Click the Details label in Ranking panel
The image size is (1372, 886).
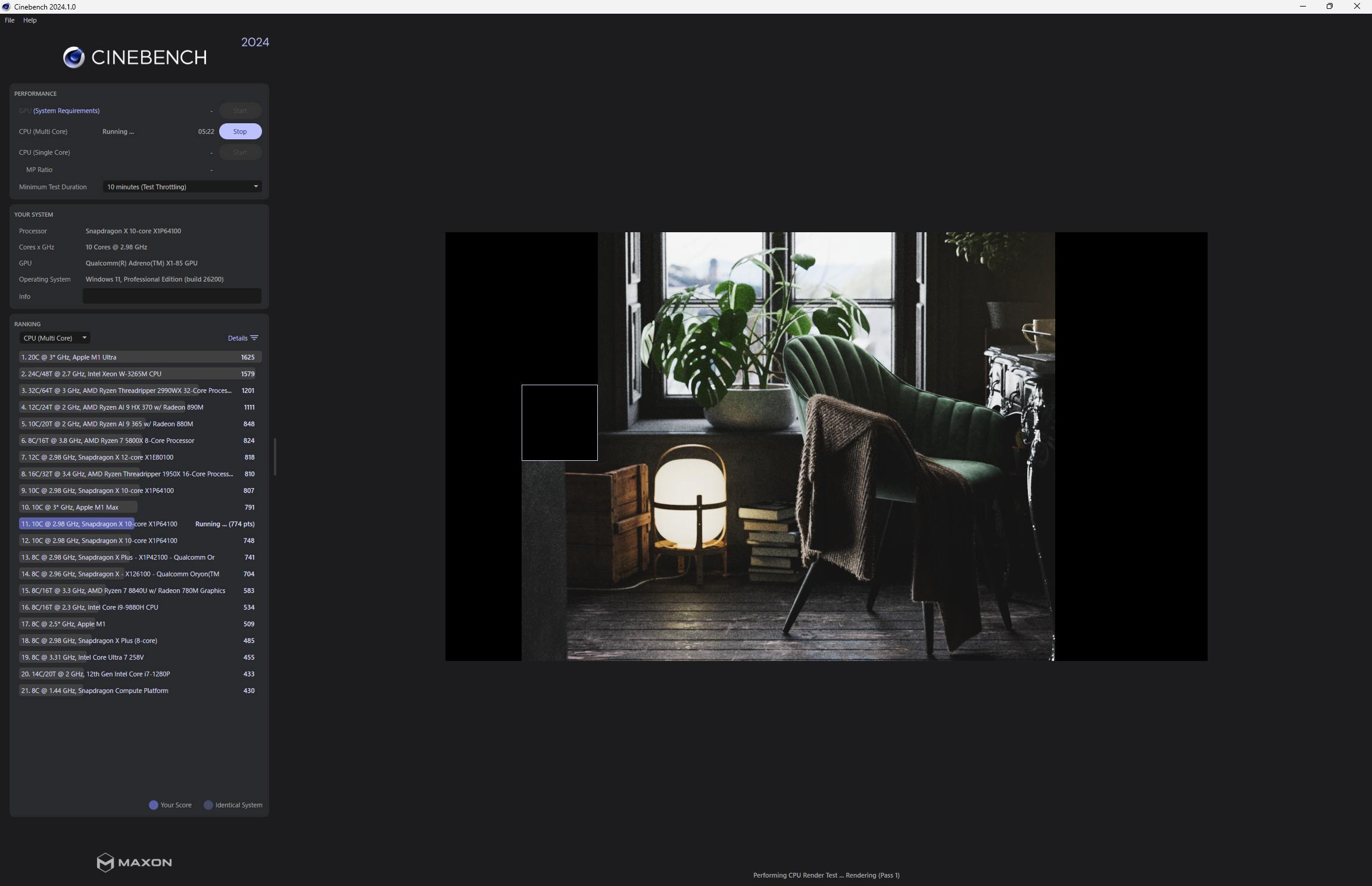[x=237, y=338]
